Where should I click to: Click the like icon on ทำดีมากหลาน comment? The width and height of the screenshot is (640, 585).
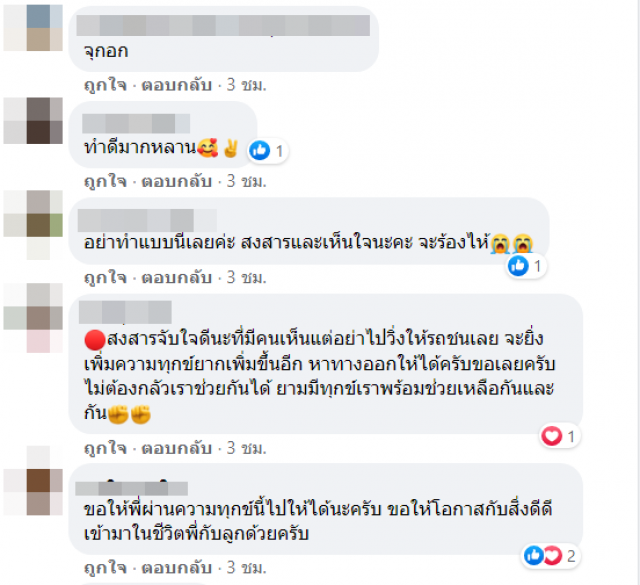[260, 151]
